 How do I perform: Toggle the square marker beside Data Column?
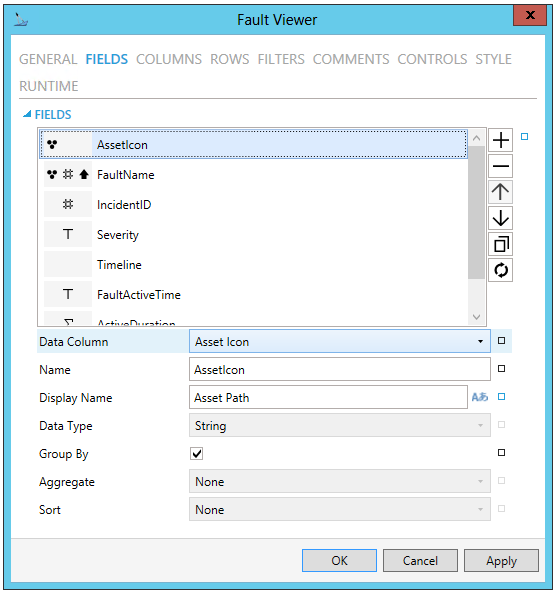(x=501, y=341)
